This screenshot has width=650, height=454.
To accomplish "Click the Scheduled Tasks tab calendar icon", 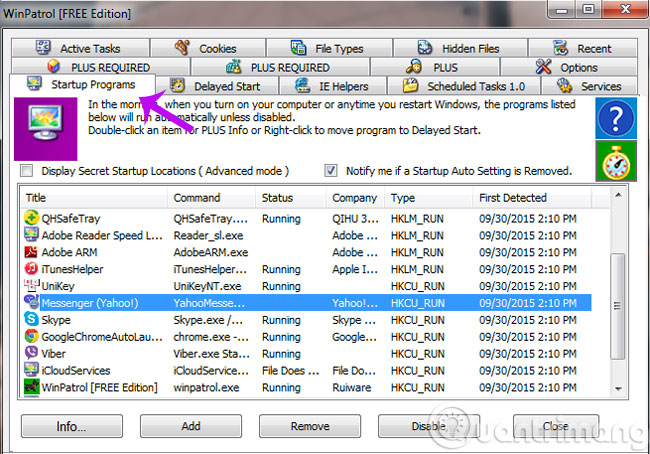I will pos(410,85).
